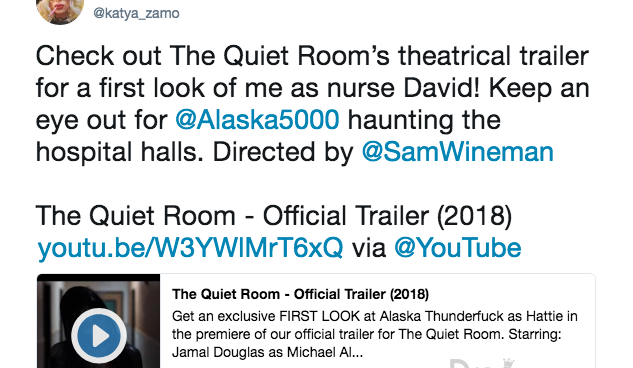Screen dimensions: 633x368
Task: Visit the @SamWineman profile mention
Action: (457, 152)
